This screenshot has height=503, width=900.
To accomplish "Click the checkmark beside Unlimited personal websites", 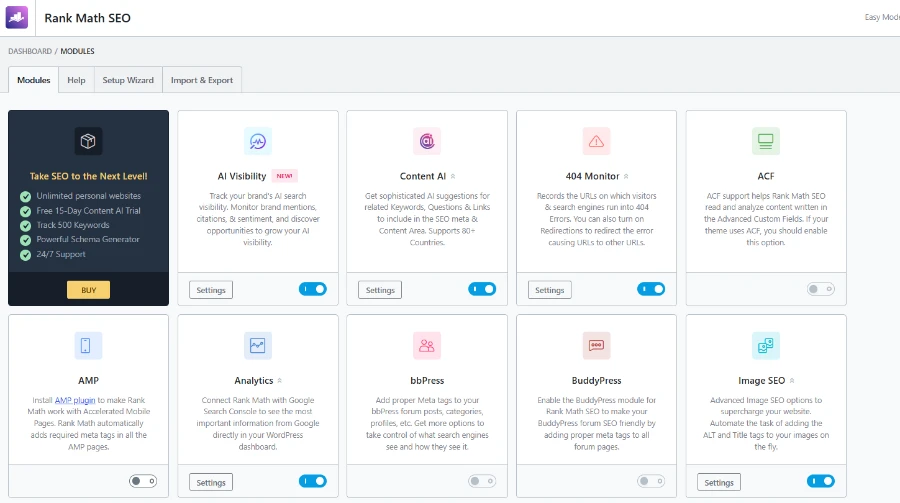I will pyautogui.click(x=25, y=196).
